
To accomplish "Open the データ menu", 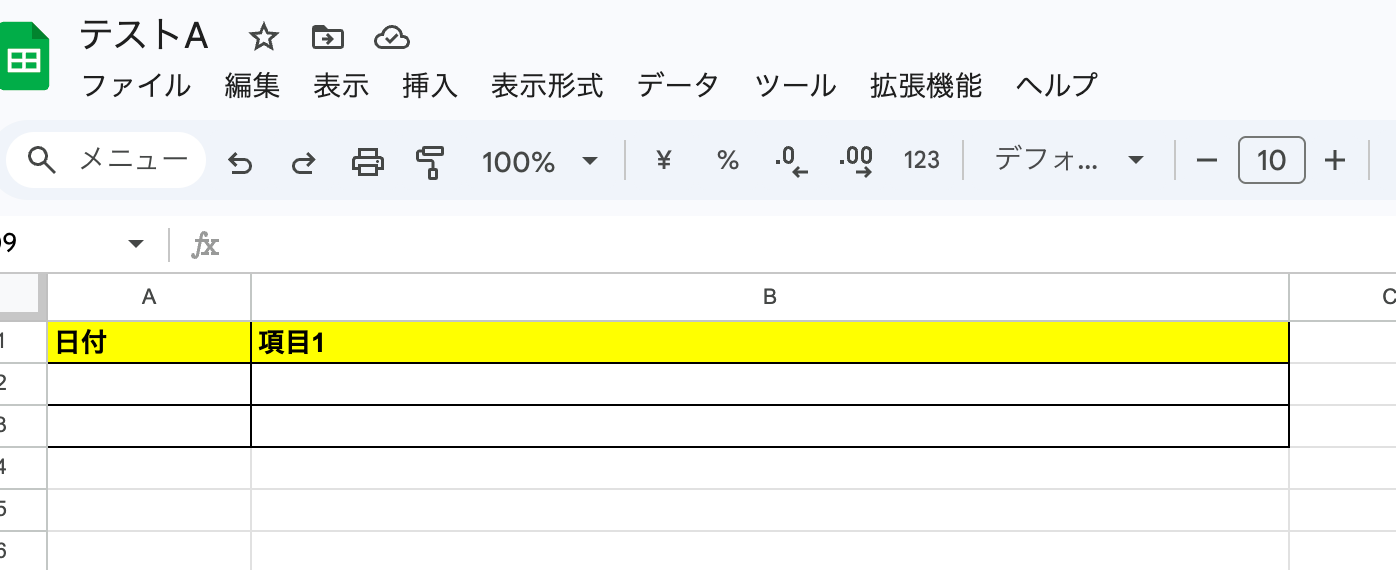I will [x=678, y=86].
